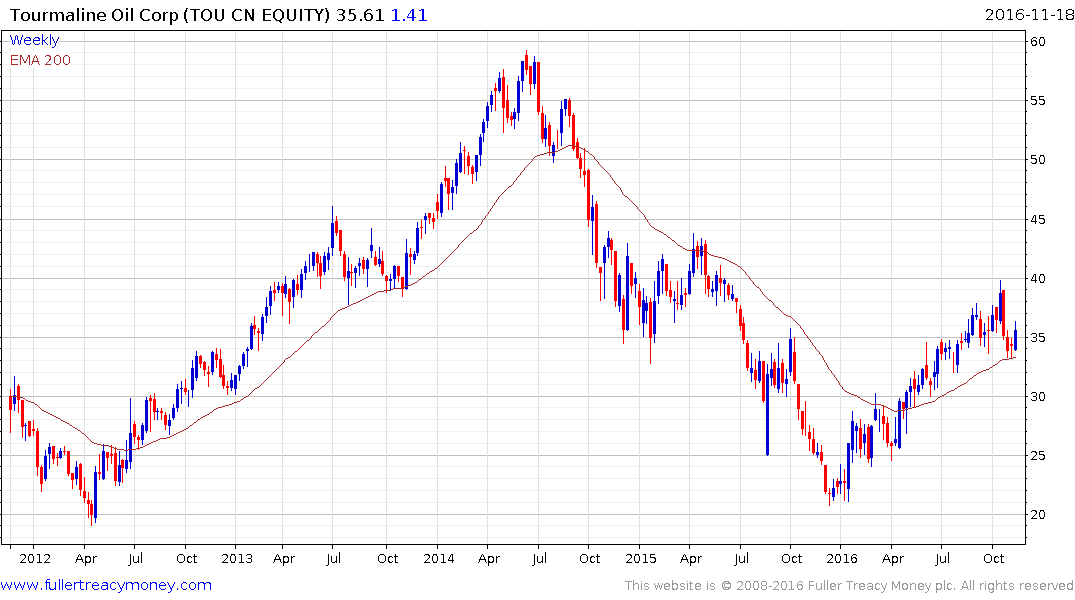The image size is (1075, 600).
Task: Click the price change value 1.41
Action: (x=409, y=15)
